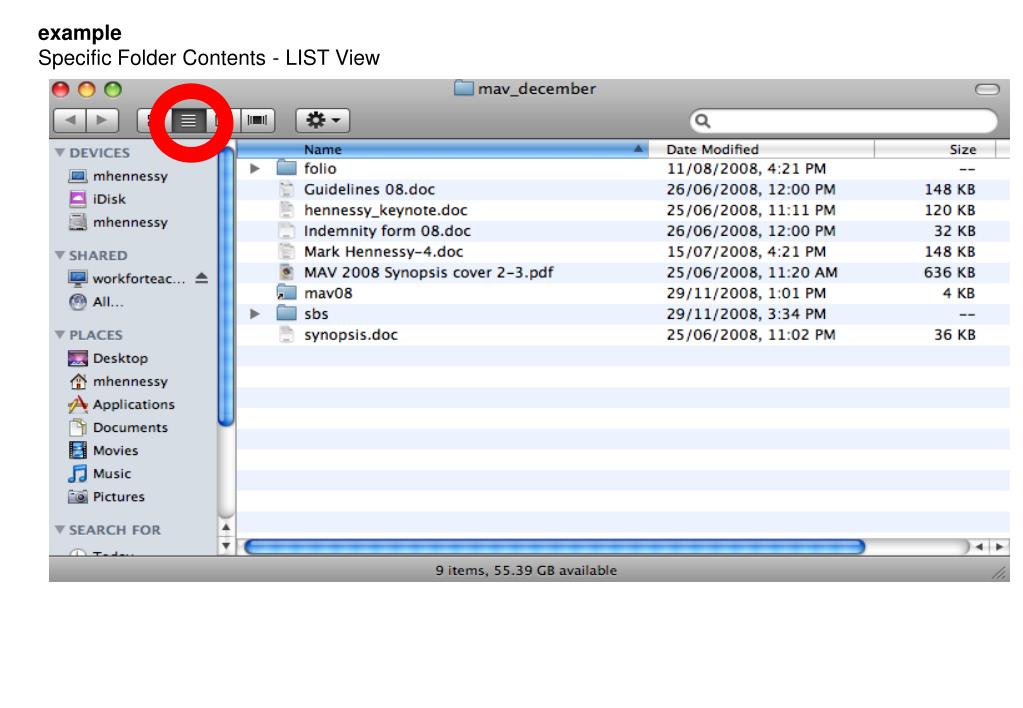Select Guidelines 08.doc file icon
Image resolution: width=1023 pixels, height=708 pixels.
coord(286,189)
